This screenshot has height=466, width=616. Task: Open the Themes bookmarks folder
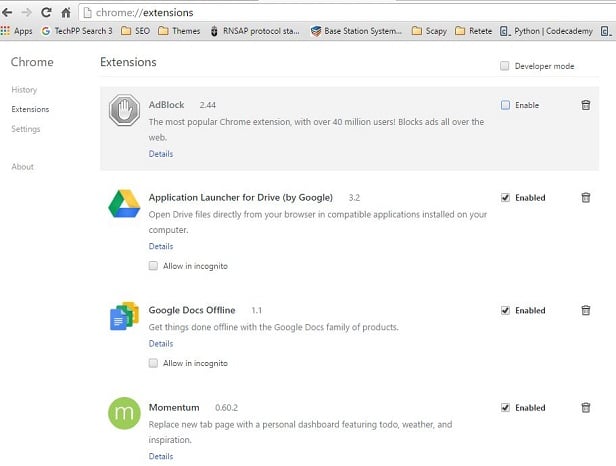click(x=179, y=31)
